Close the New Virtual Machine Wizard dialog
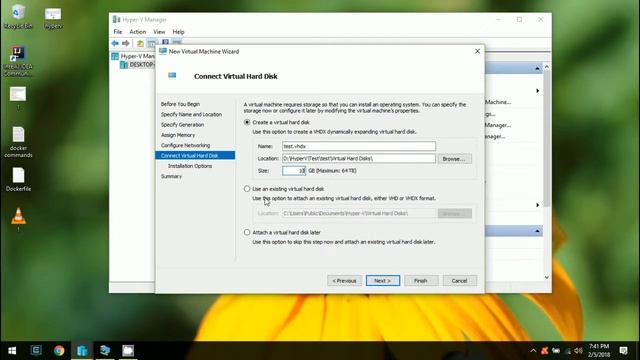 click(x=477, y=51)
